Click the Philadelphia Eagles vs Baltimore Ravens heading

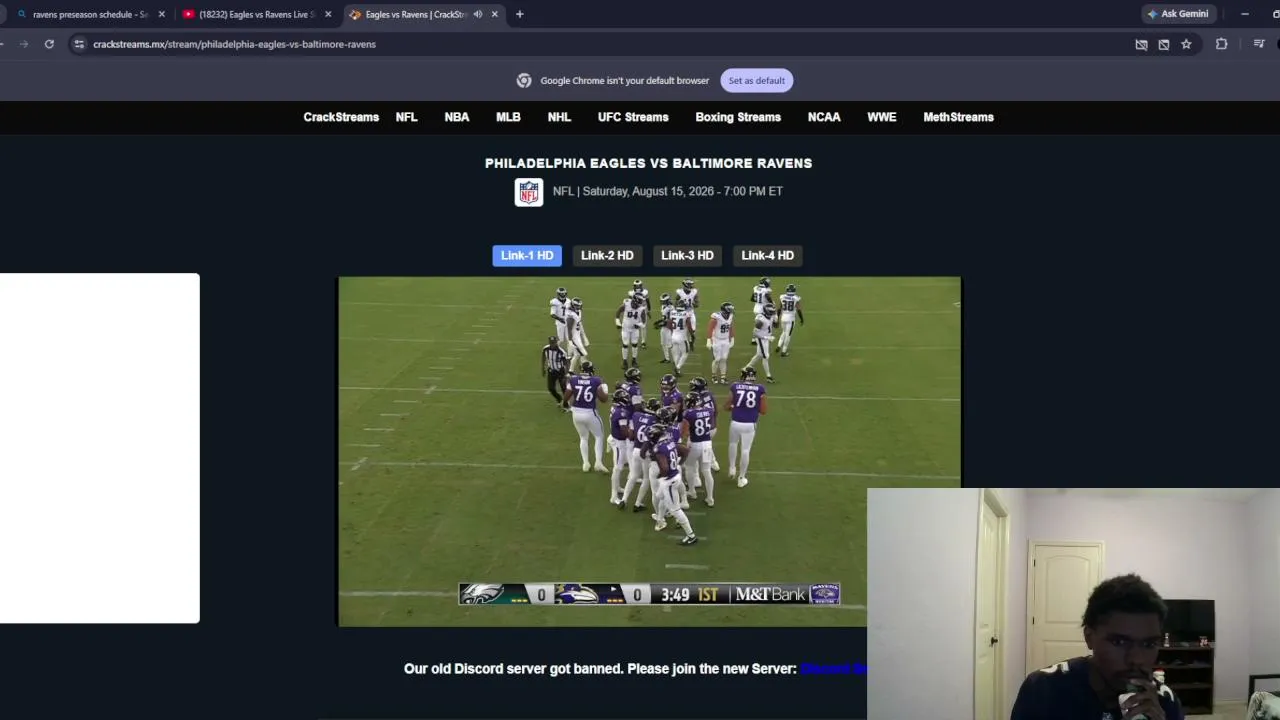coord(648,163)
